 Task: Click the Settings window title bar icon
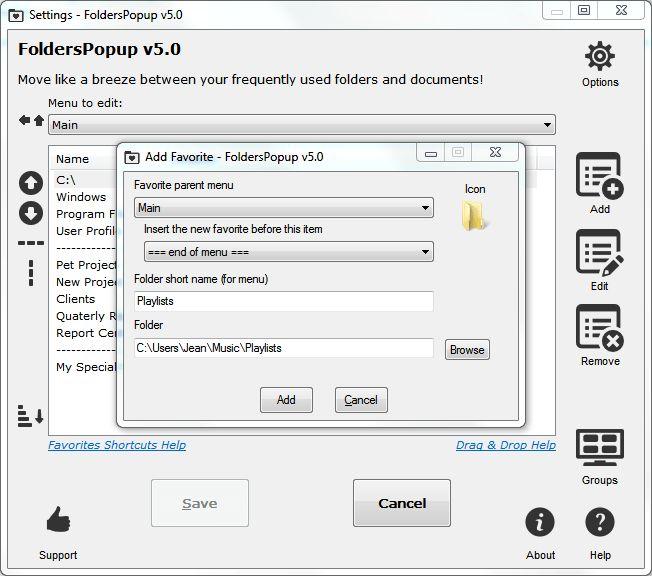16,15
